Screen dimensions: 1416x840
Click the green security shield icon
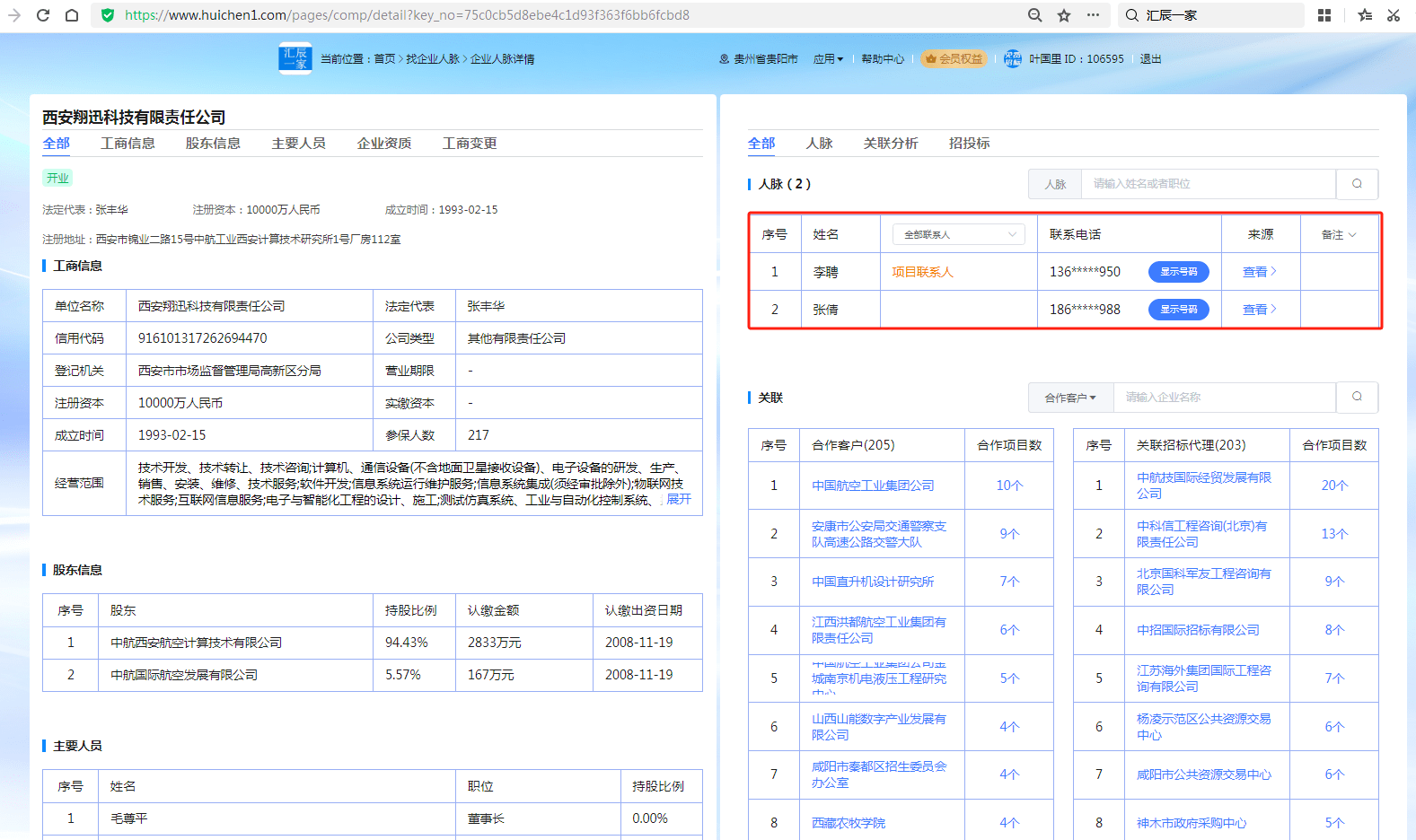click(x=108, y=15)
